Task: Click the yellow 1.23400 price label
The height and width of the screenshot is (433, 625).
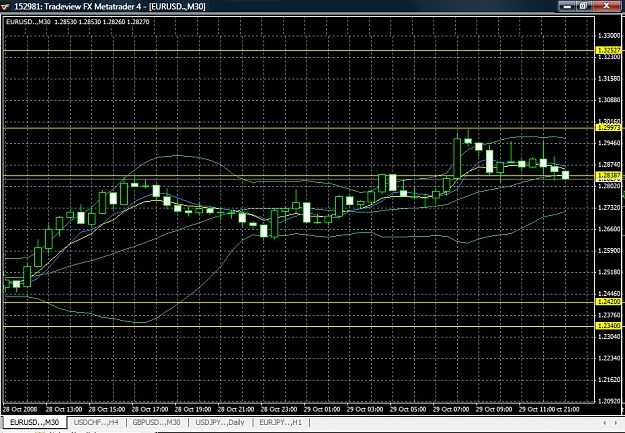Action: pos(609,326)
